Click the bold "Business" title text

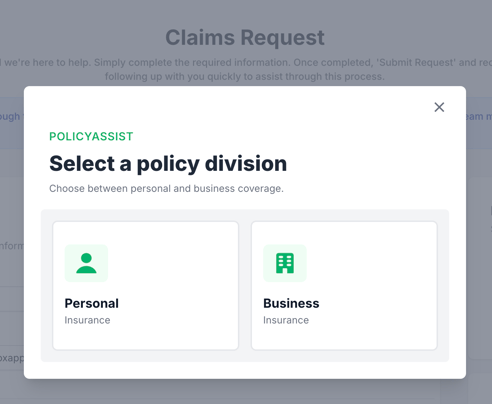(291, 303)
